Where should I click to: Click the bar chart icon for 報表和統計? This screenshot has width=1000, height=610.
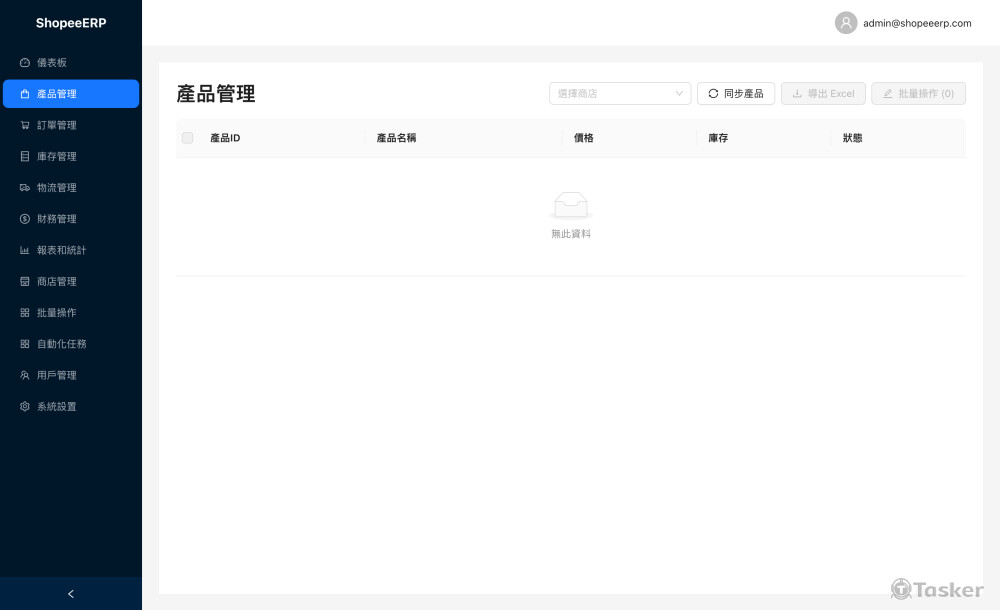coord(25,250)
